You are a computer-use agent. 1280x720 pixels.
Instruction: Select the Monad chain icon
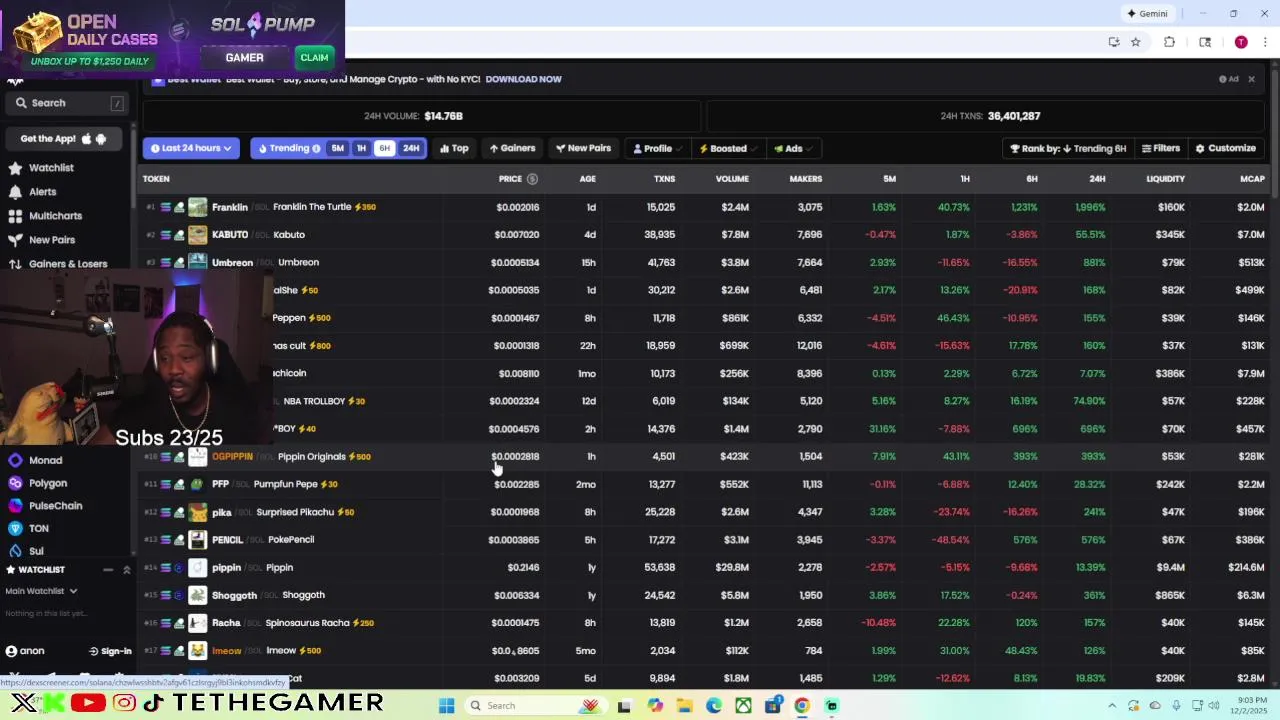point(15,460)
